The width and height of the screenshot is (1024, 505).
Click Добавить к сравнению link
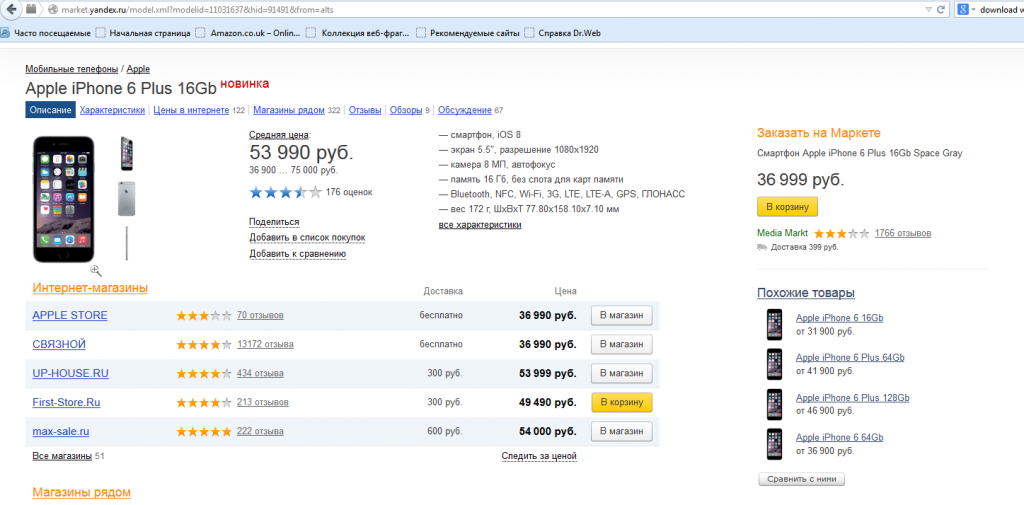297,253
